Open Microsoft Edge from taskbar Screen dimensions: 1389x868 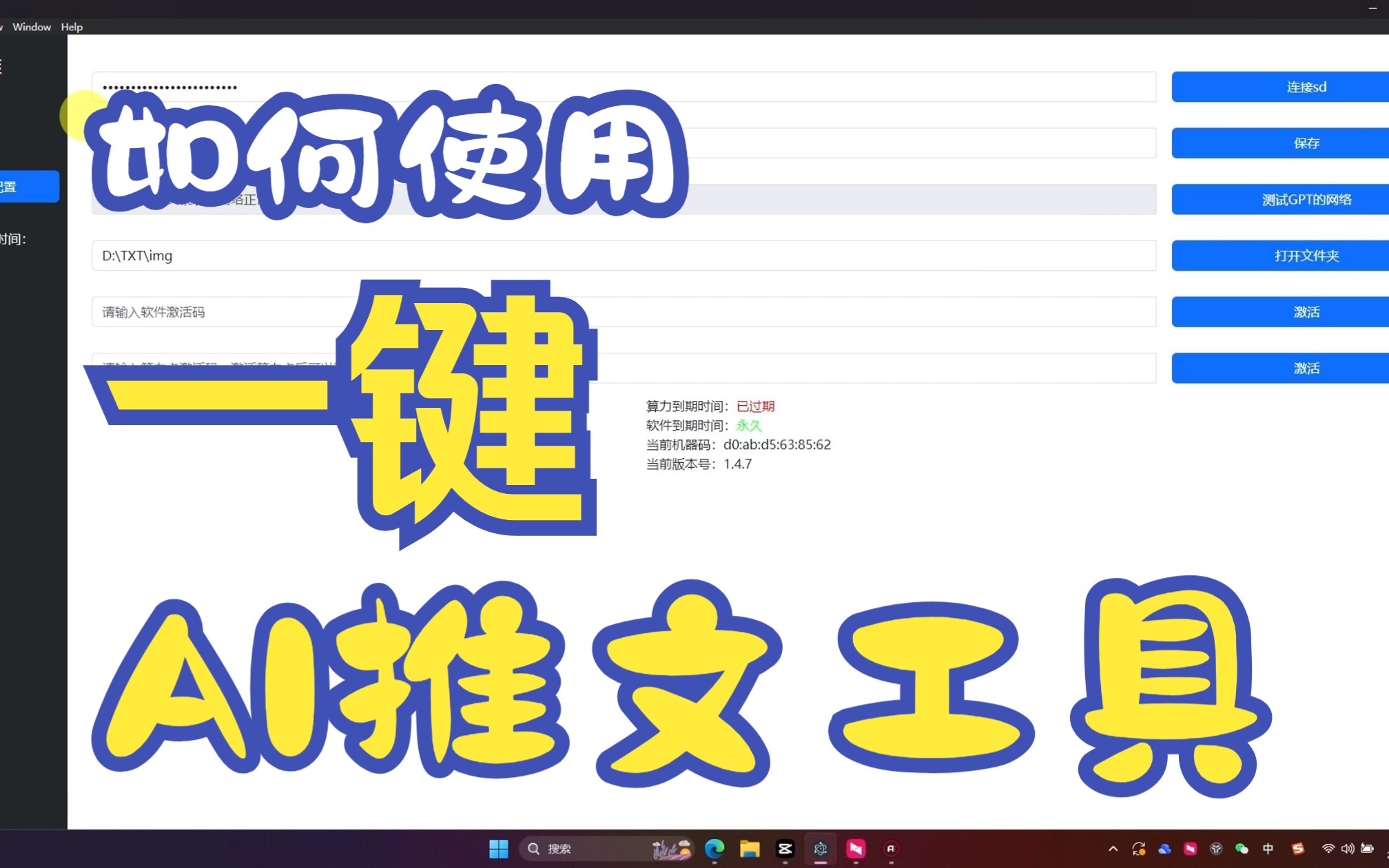714,849
